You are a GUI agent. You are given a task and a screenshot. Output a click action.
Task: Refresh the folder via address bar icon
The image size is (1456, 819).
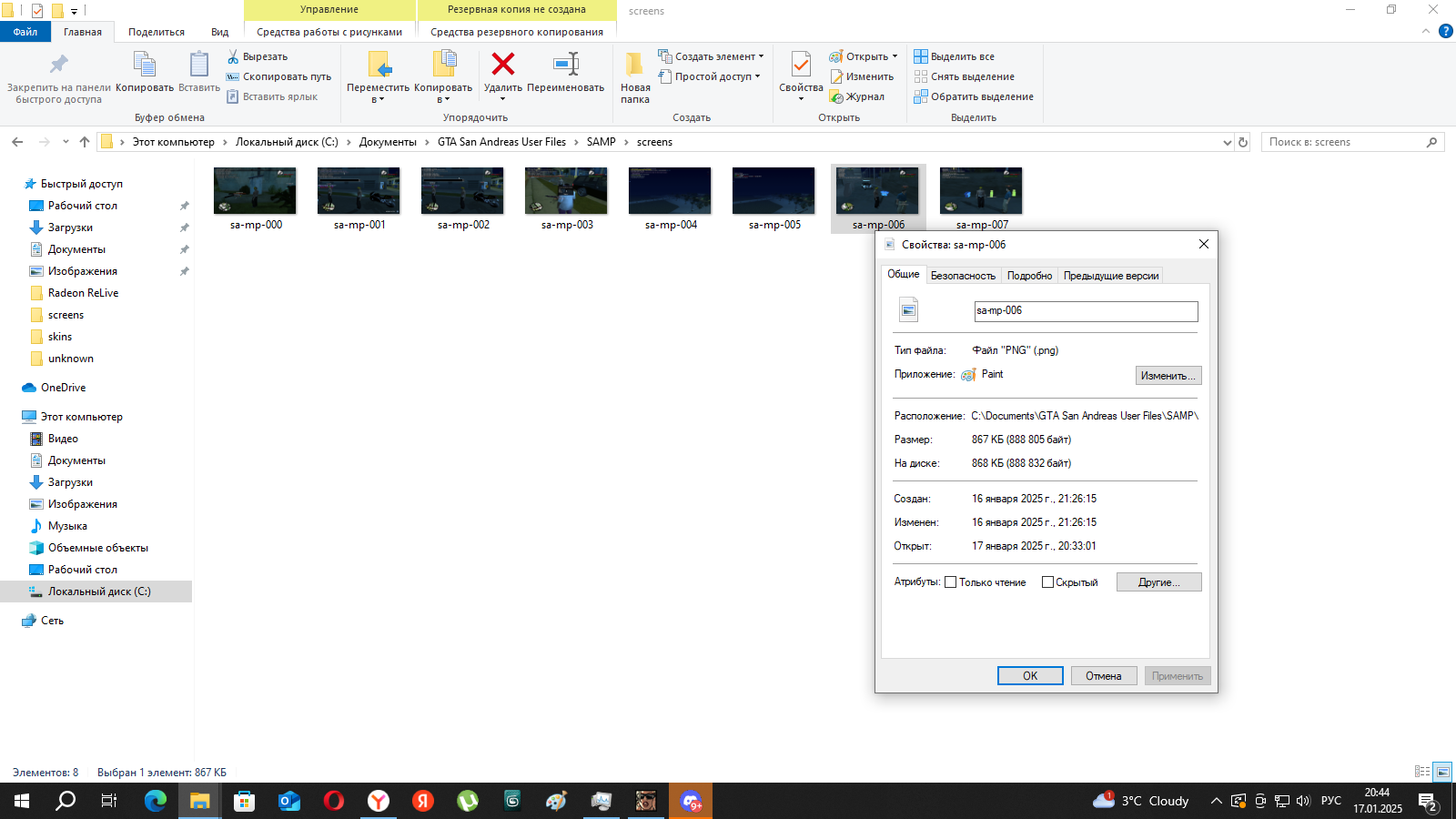(1243, 142)
